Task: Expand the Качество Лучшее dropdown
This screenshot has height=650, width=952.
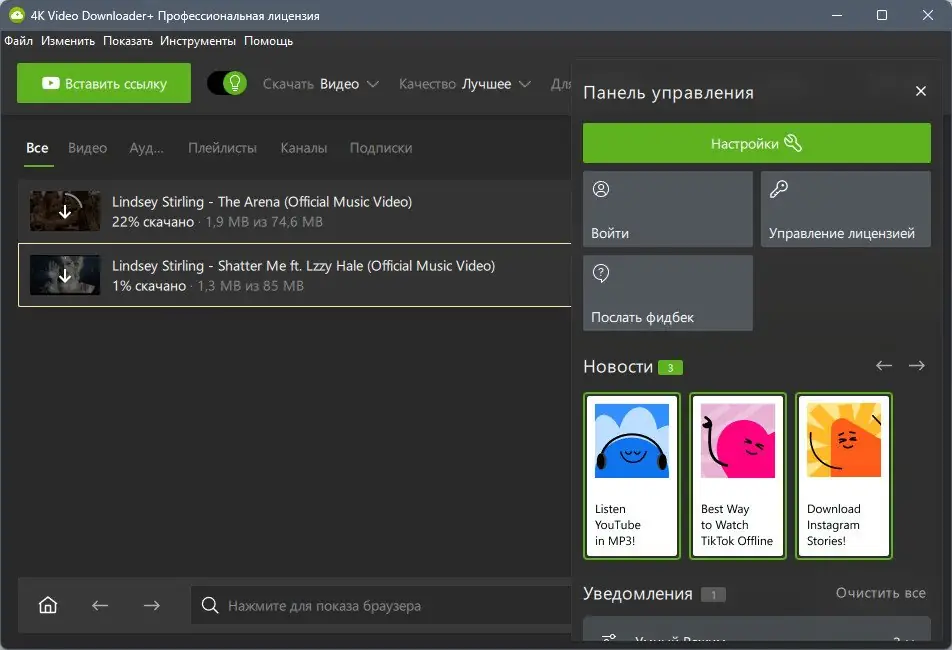Action: click(464, 84)
